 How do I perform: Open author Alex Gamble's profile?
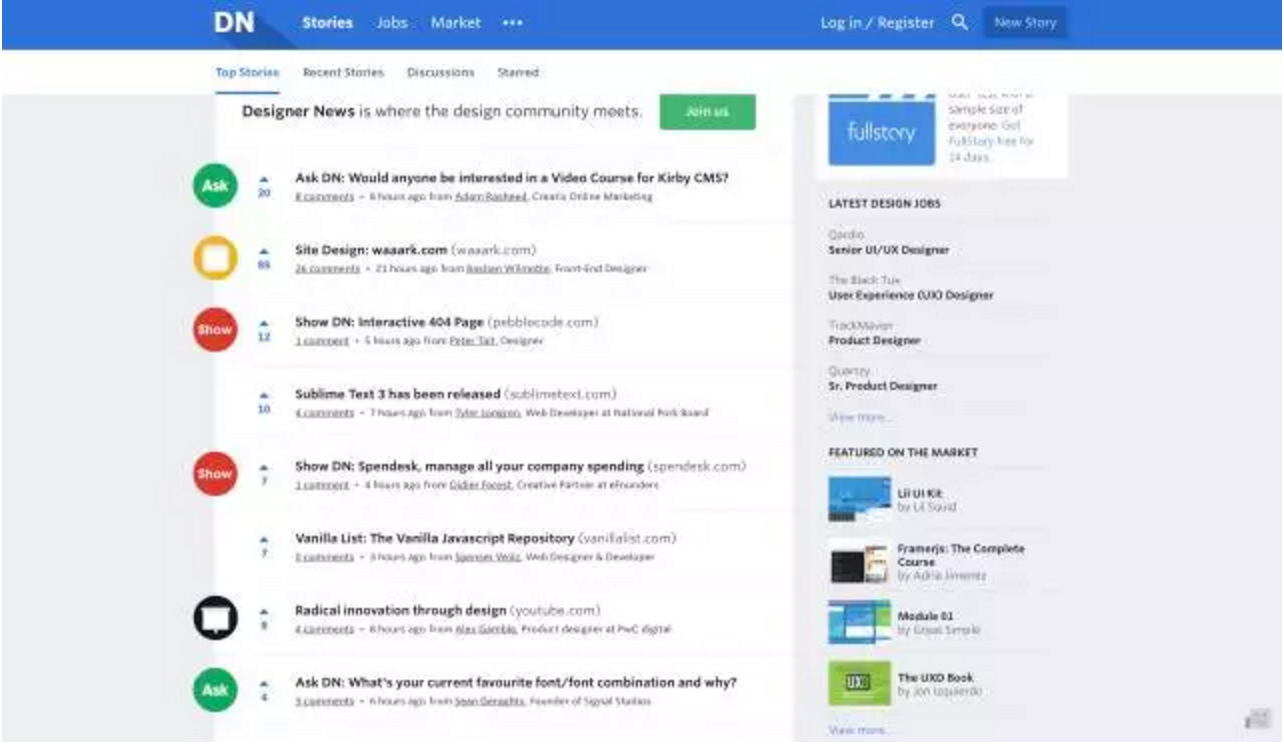(x=486, y=629)
